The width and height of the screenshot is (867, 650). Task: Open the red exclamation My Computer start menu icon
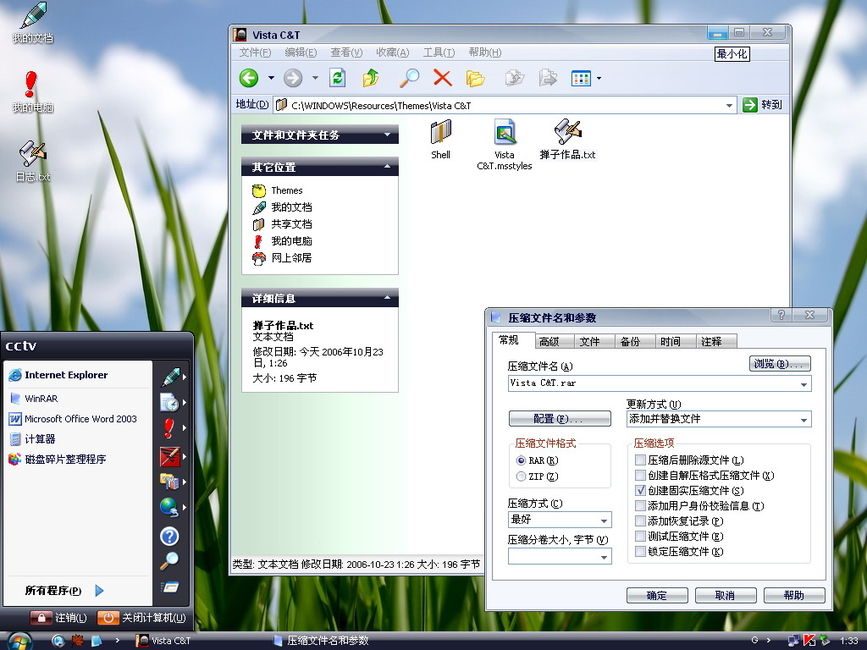coord(169,428)
